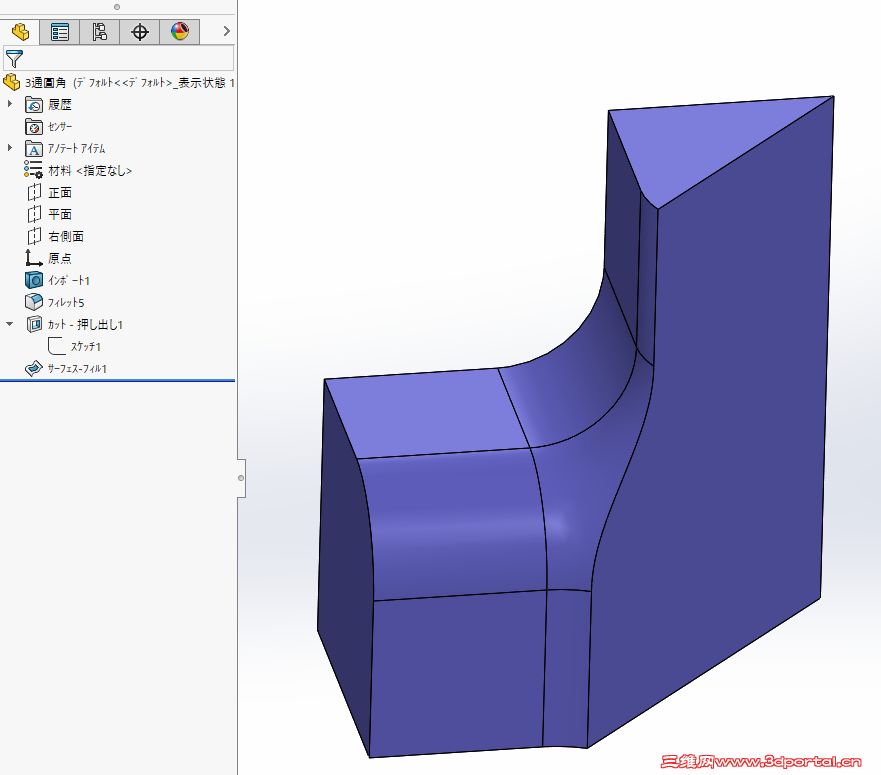Screen dimensions: 881x775
Task: Open the DimXpertManager crosshair tab
Action: point(139,31)
